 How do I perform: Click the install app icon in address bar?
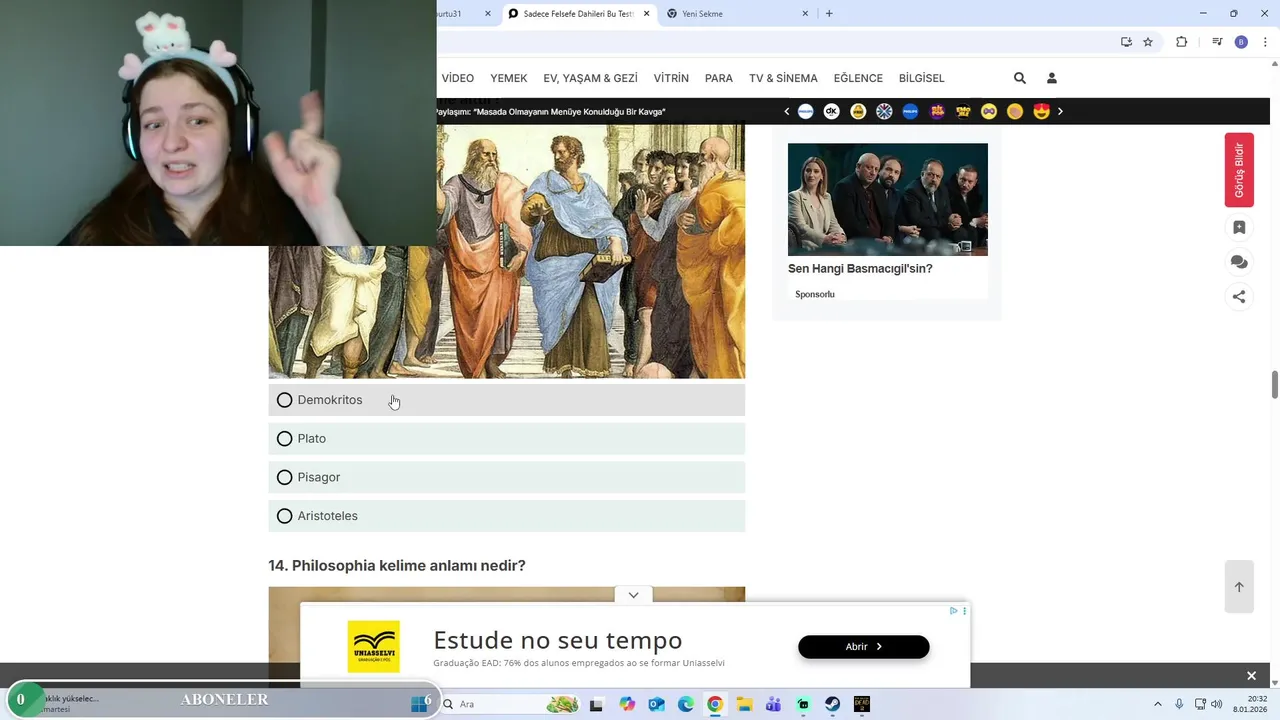[x=1126, y=42]
